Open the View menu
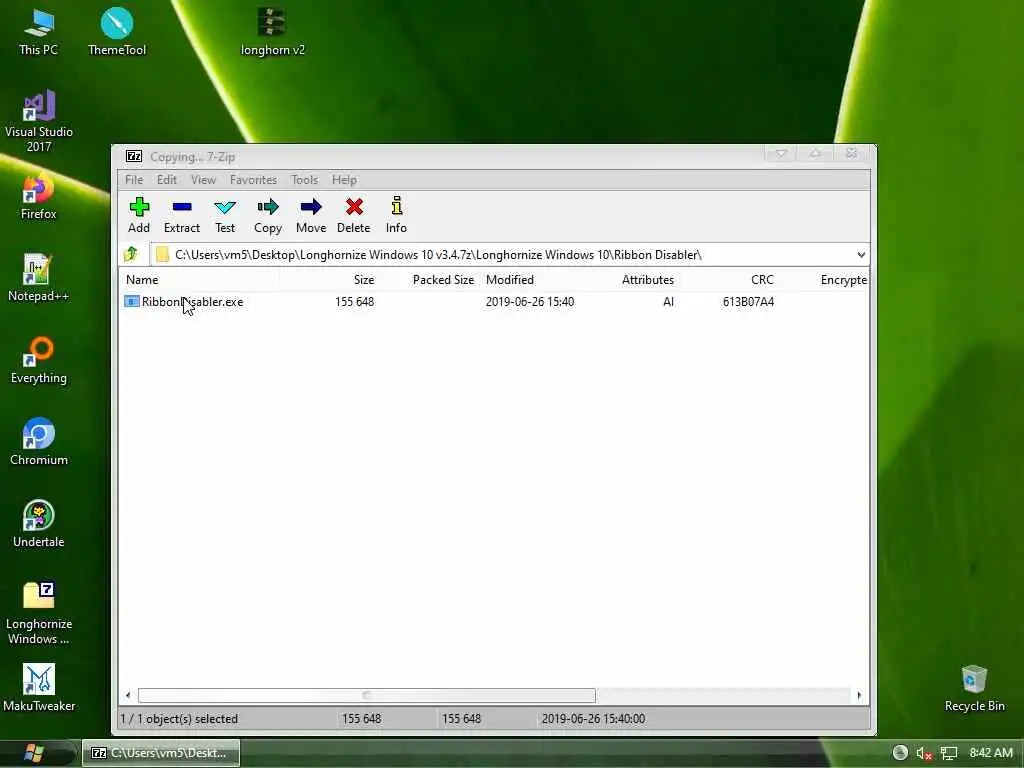This screenshot has width=1024, height=768. click(x=203, y=180)
